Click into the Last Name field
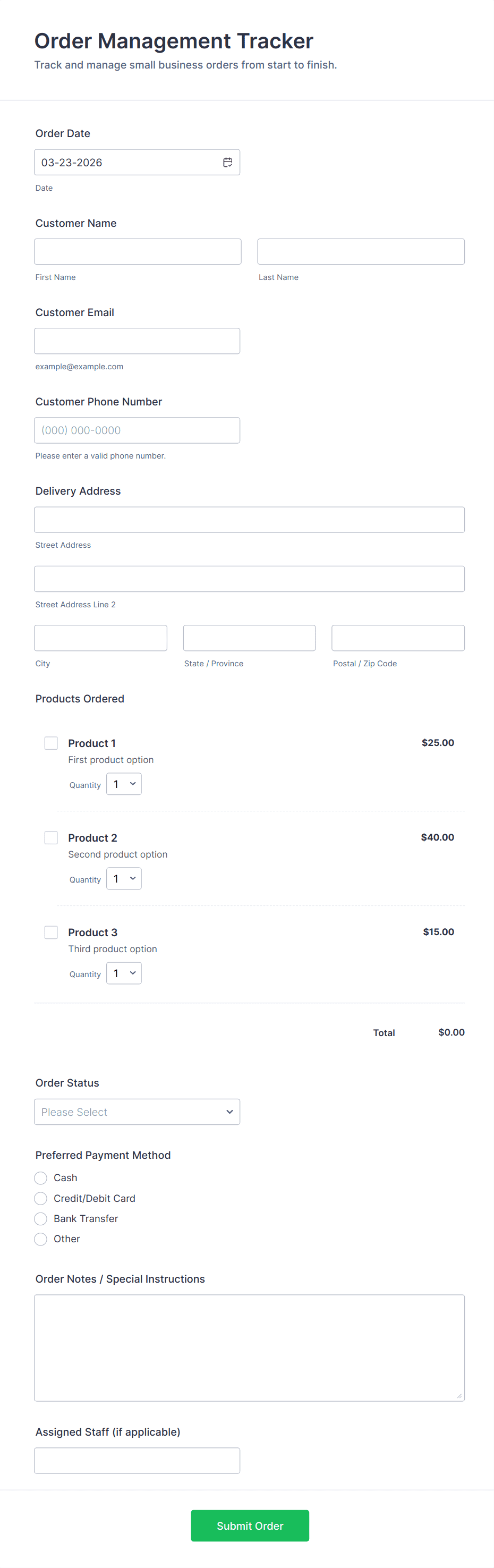The height and width of the screenshot is (1568, 494). (x=361, y=251)
